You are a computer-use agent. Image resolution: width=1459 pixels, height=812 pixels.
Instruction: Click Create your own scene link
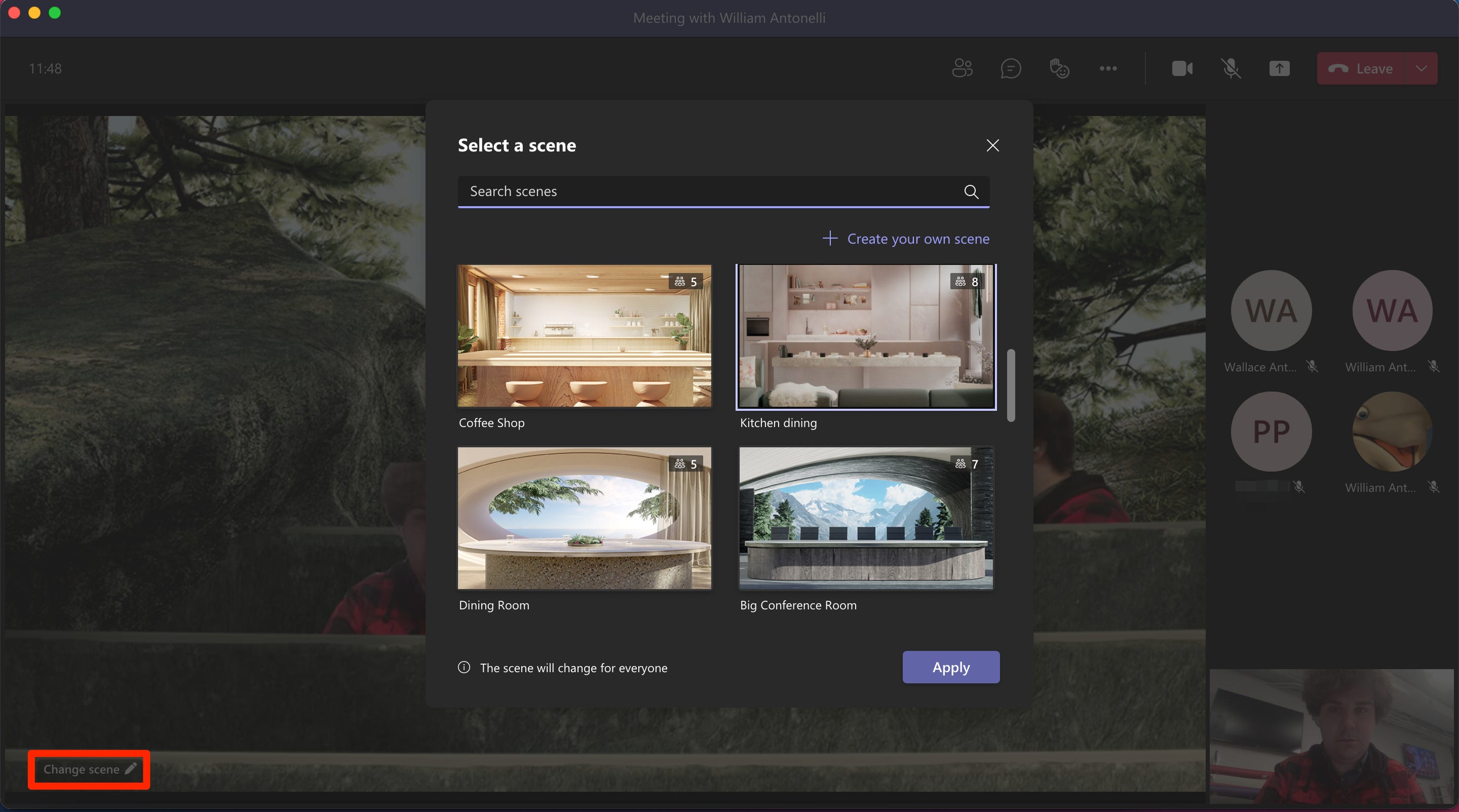tap(905, 238)
